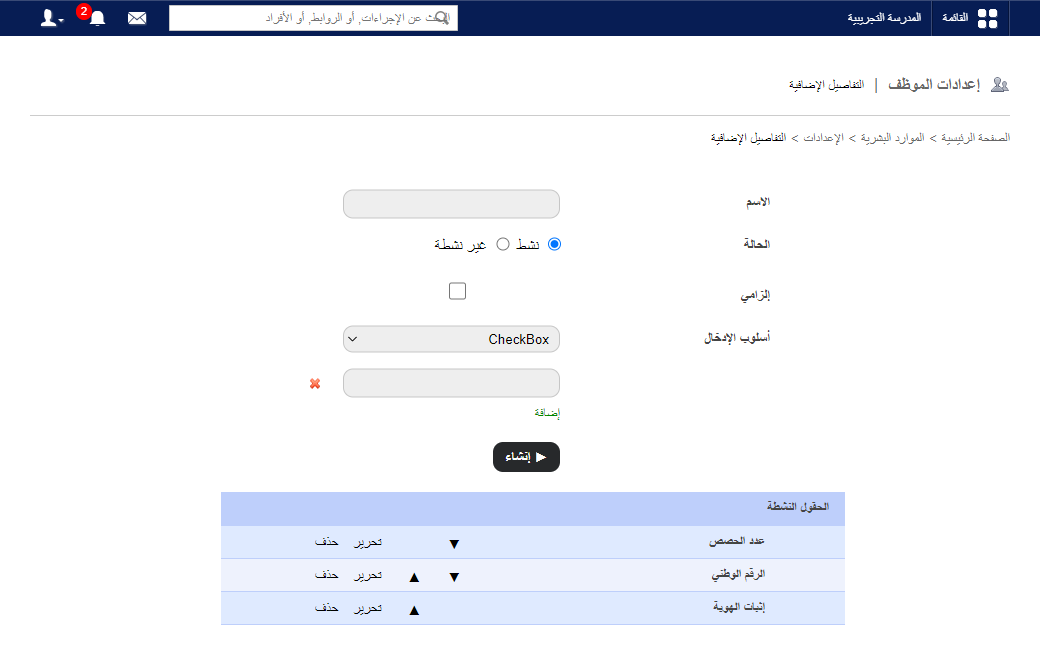This screenshot has width=1040, height=664.
Task: Select the نشط radio button
Action: [554, 244]
